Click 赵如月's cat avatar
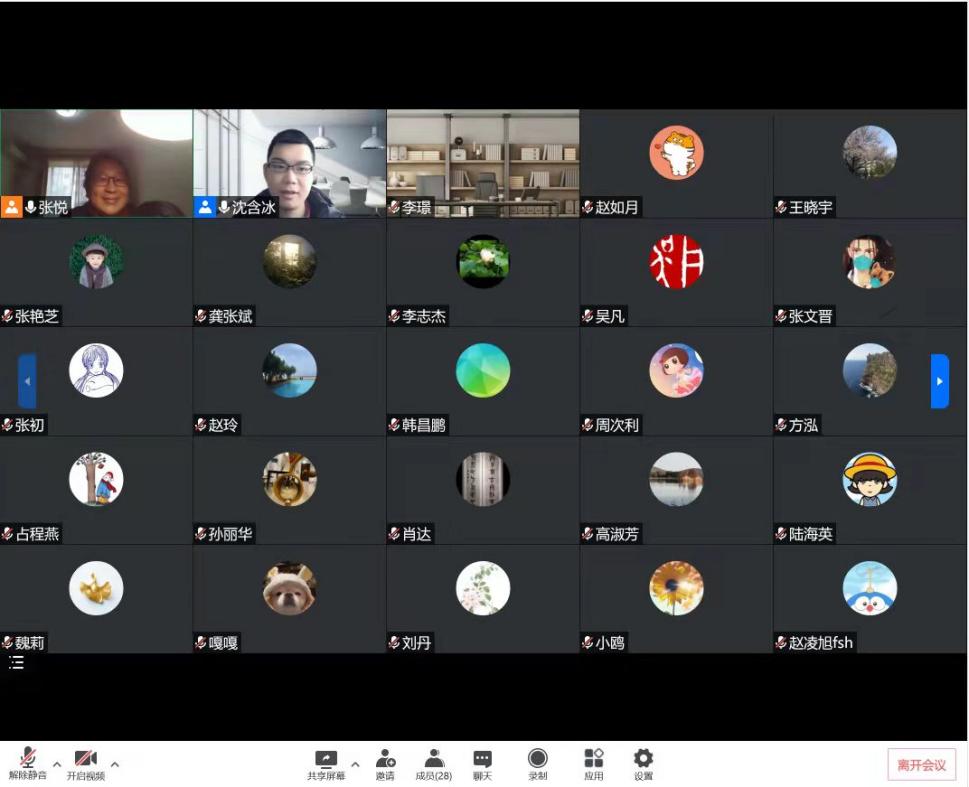969x787 pixels. (x=676, y=153)
